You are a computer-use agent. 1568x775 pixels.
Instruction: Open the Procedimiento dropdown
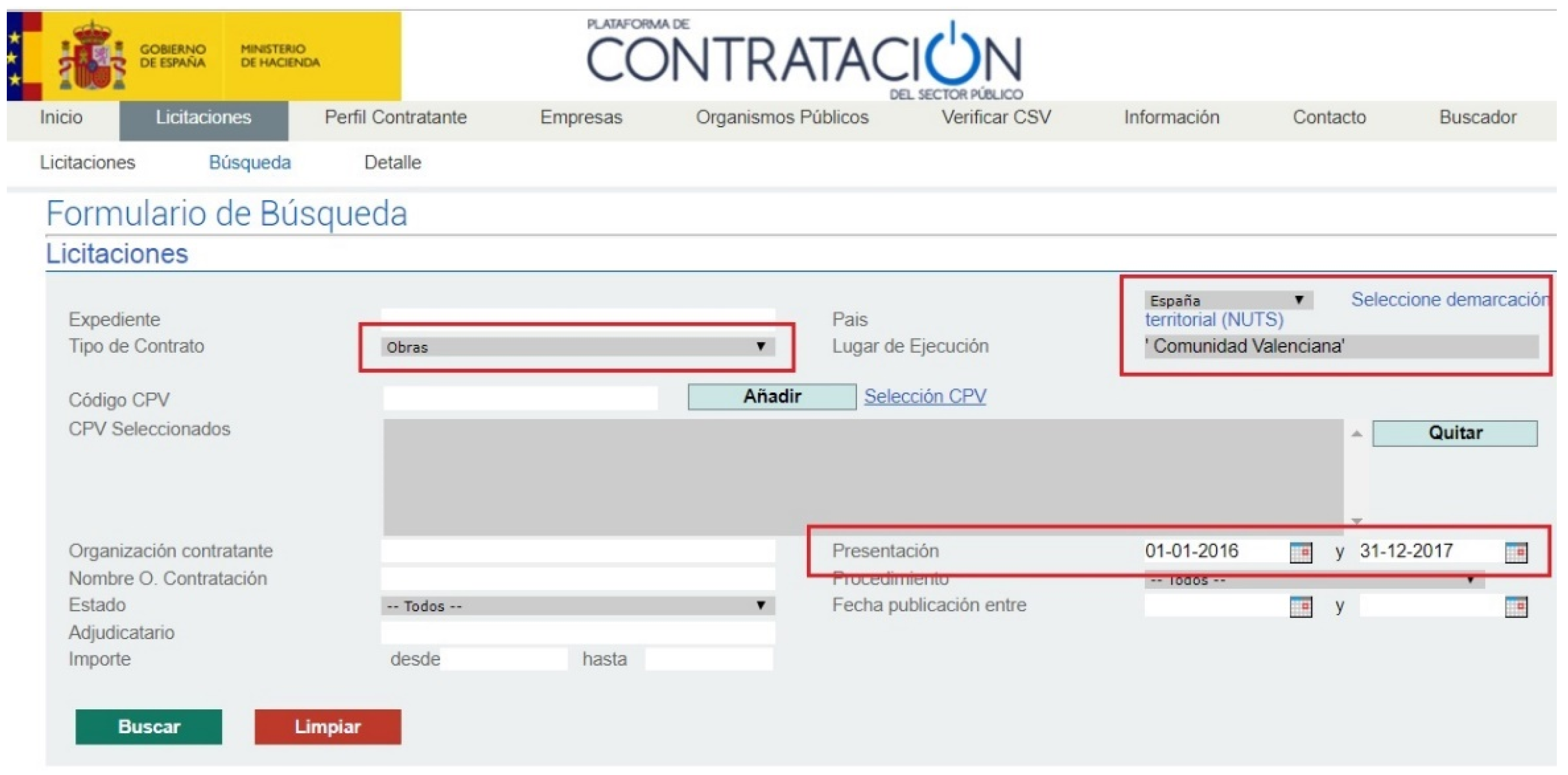pyautogui.click(x=1314, y=579)
